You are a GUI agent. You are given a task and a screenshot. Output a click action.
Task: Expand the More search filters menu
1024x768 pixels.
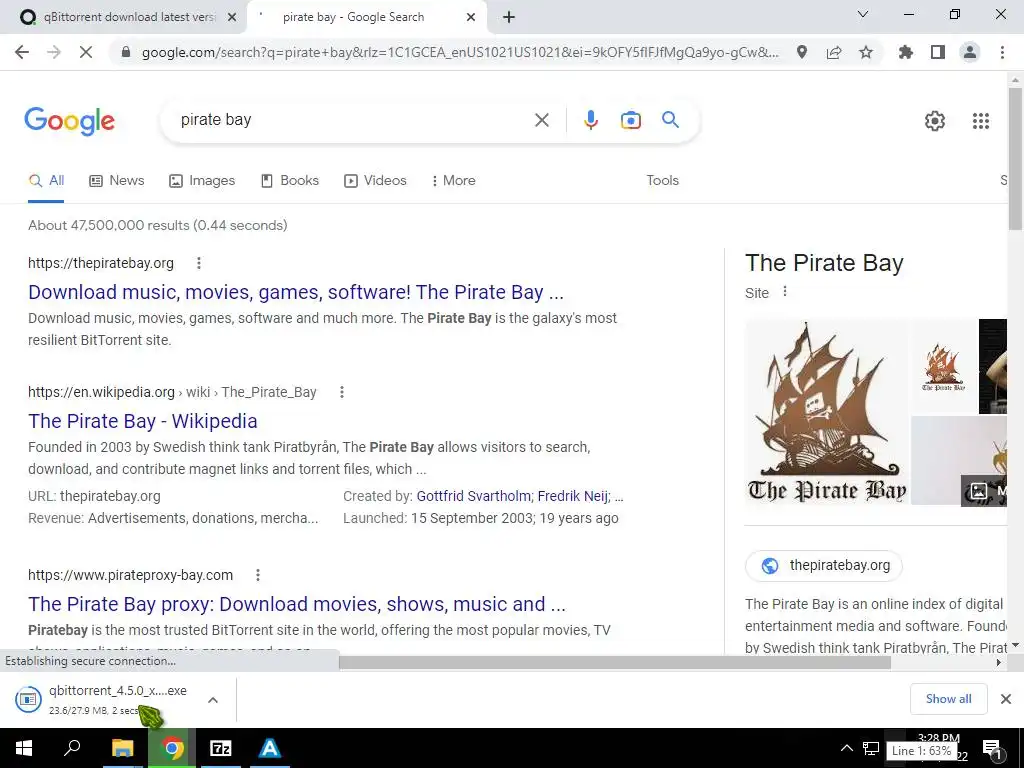453,181
